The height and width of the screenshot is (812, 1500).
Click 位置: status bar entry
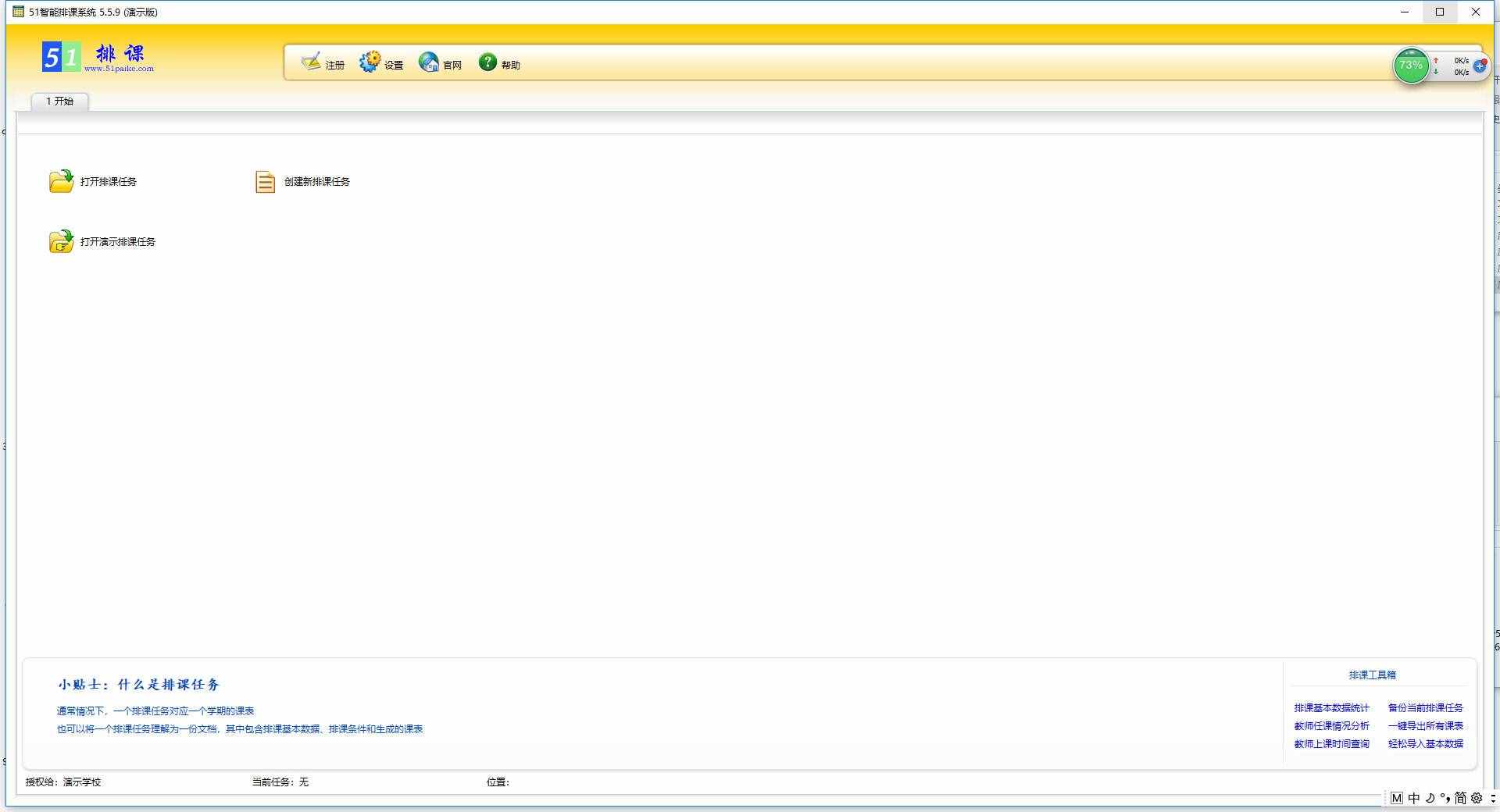coord(498,782)
